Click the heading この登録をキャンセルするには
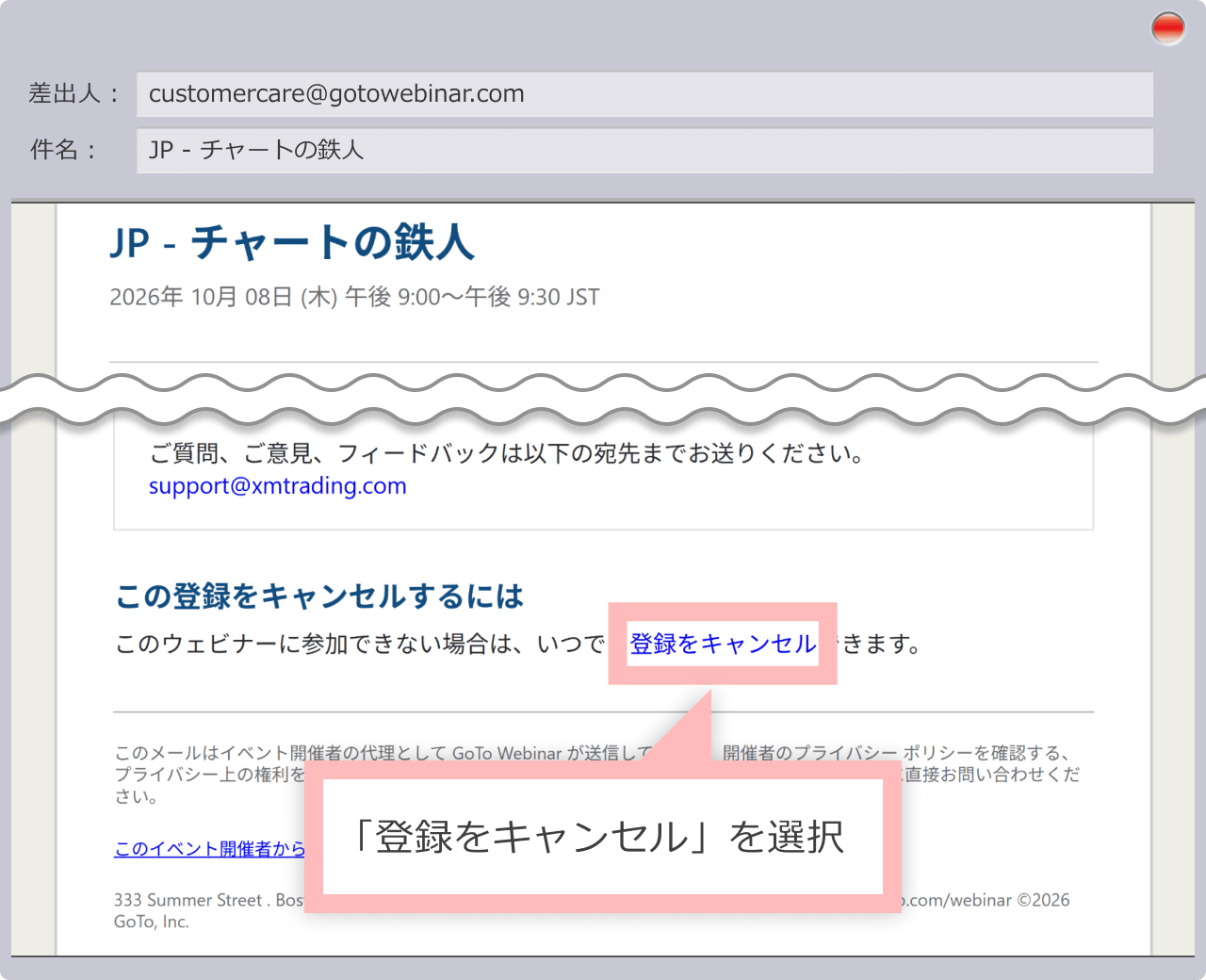Viewport: 1206px width, 980px height. (x=319, y=596)
